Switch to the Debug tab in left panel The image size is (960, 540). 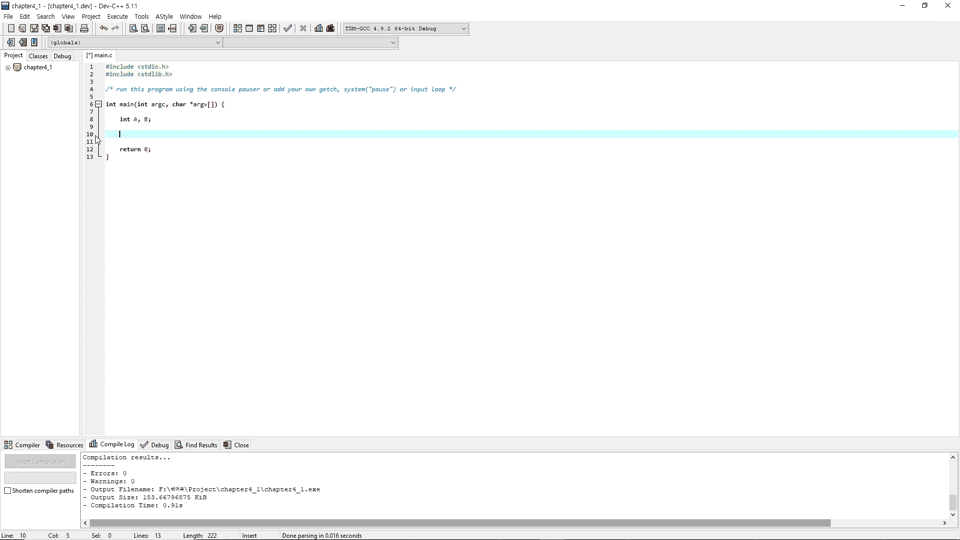pyautogui.click(x=62, y=56)
